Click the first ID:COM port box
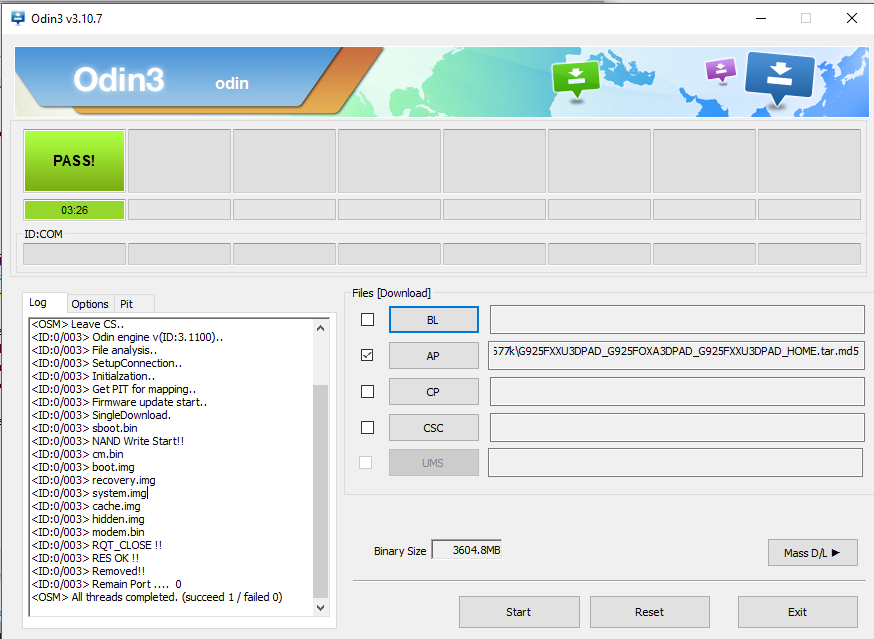 pos(74,254)
